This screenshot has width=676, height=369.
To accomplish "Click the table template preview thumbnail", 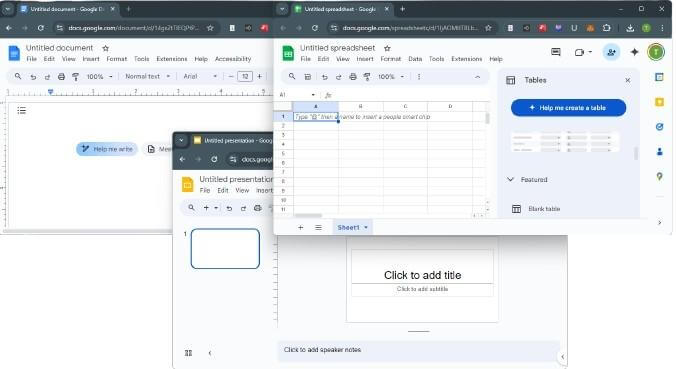I will point(565,142).
